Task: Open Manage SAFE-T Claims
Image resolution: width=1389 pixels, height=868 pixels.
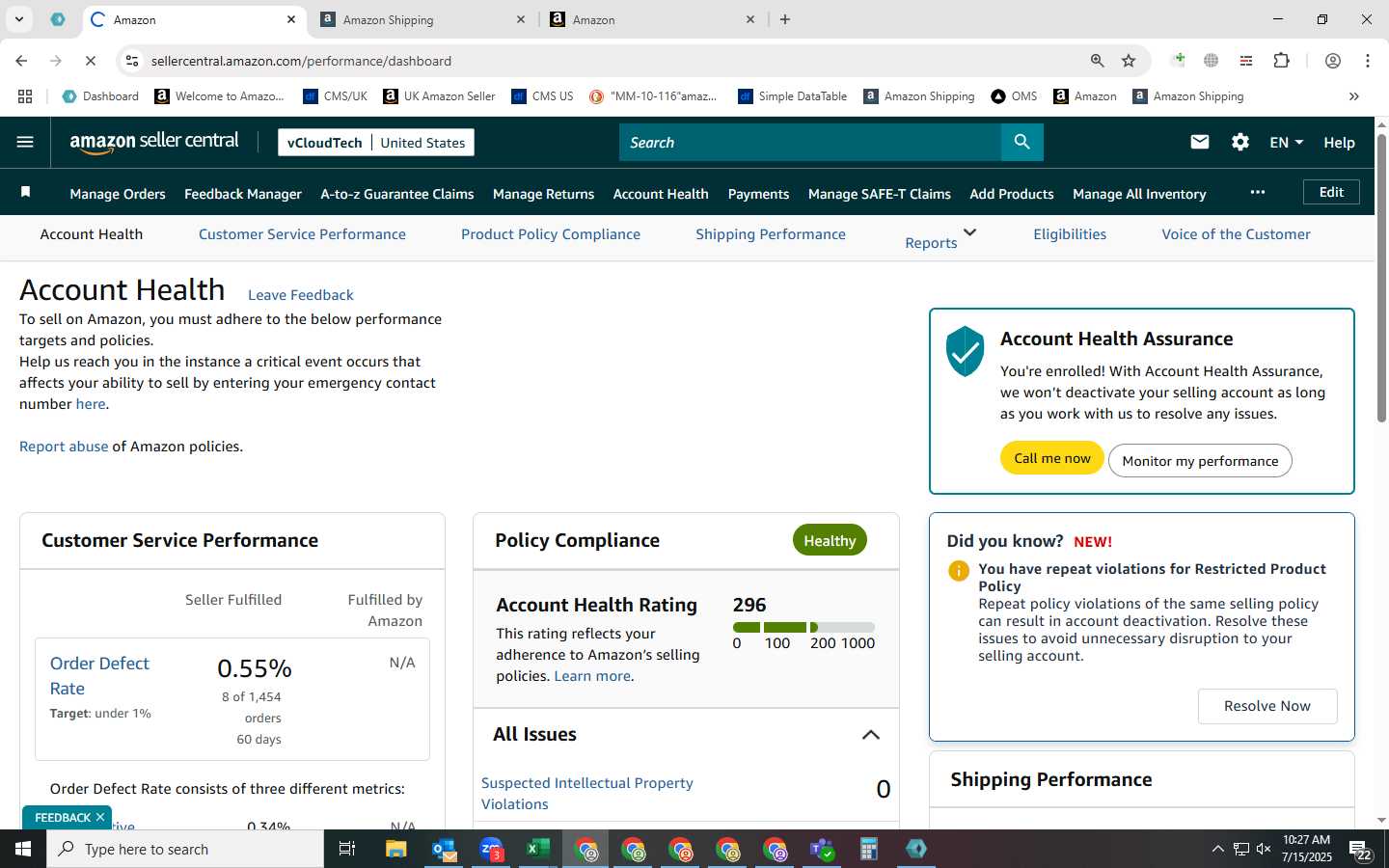Action: (x=880, y=194)
